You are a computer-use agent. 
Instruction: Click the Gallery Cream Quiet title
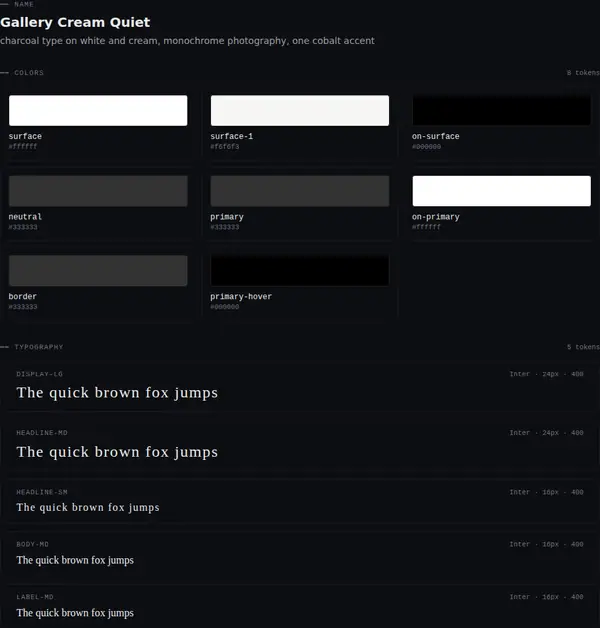tap(75, 22)
